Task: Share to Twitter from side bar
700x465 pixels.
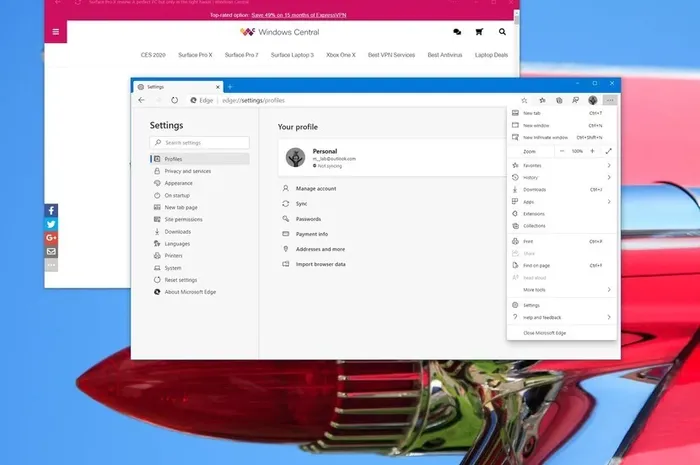Action: 51,224
